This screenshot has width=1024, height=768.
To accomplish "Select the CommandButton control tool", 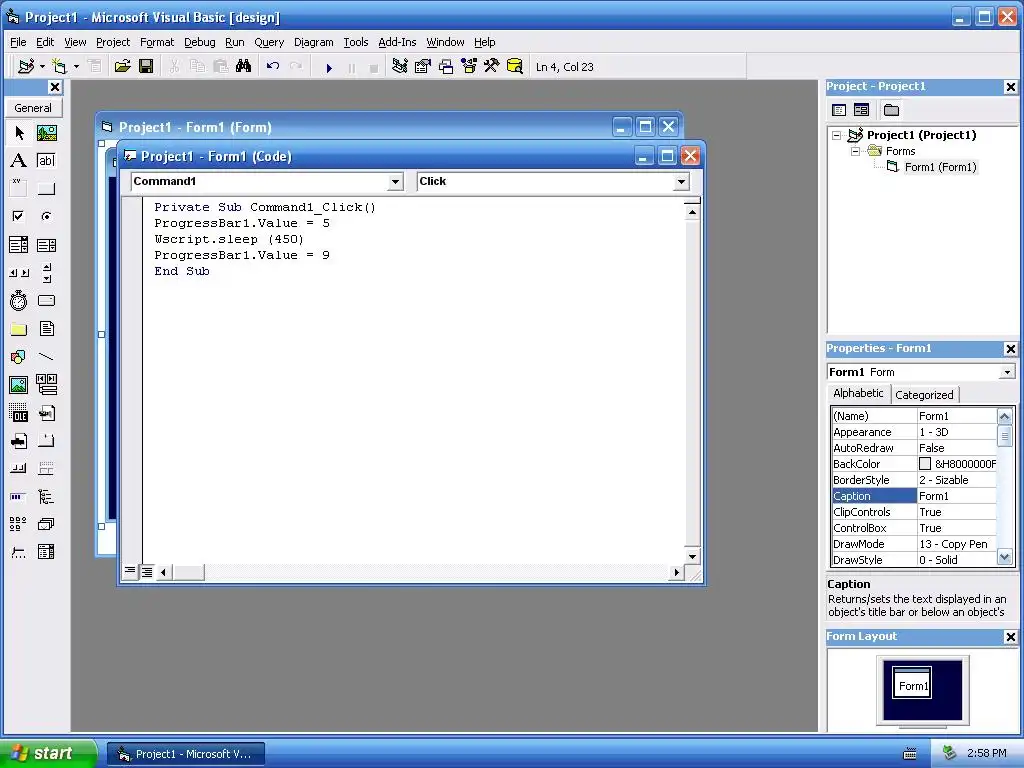I will [46, 189].
